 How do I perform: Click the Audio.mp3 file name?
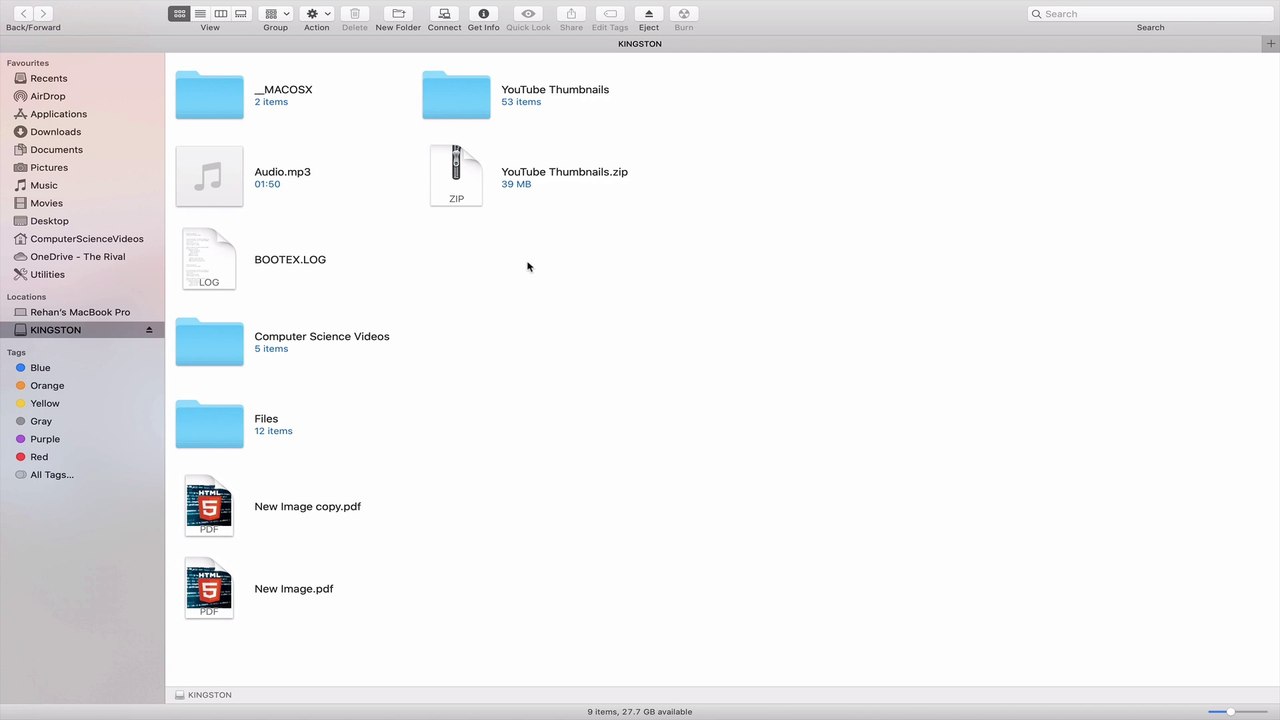pyautogui.click(x=282, y=172)
